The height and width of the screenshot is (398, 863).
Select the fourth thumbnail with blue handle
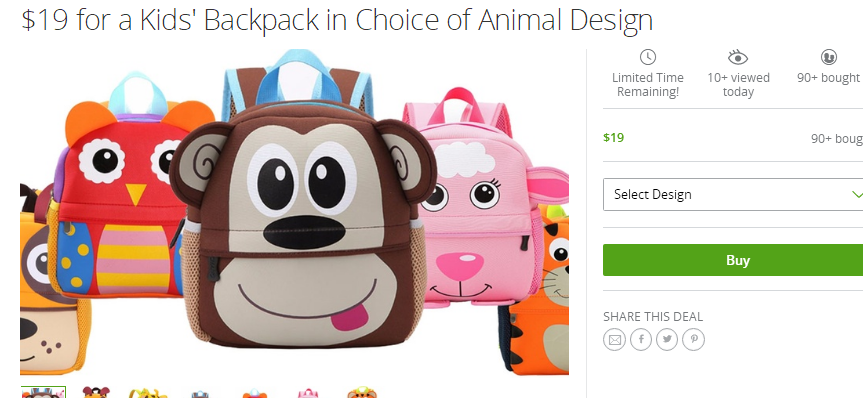click(200, 394)
